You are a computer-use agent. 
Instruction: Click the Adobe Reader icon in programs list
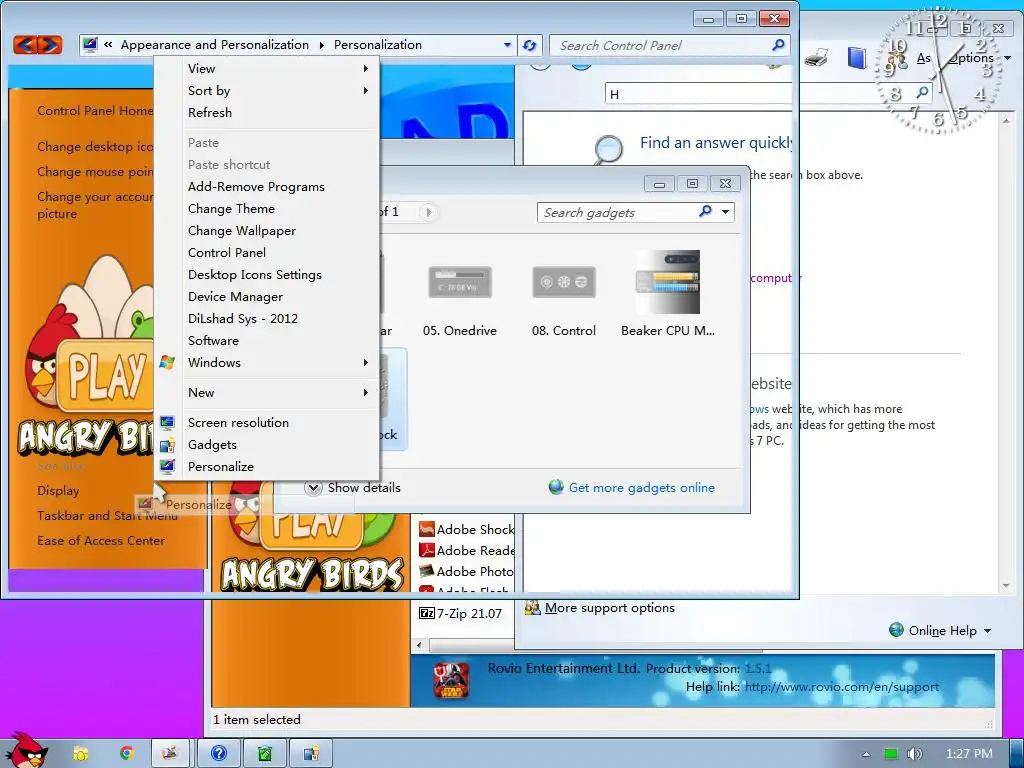tap(426, 551)
